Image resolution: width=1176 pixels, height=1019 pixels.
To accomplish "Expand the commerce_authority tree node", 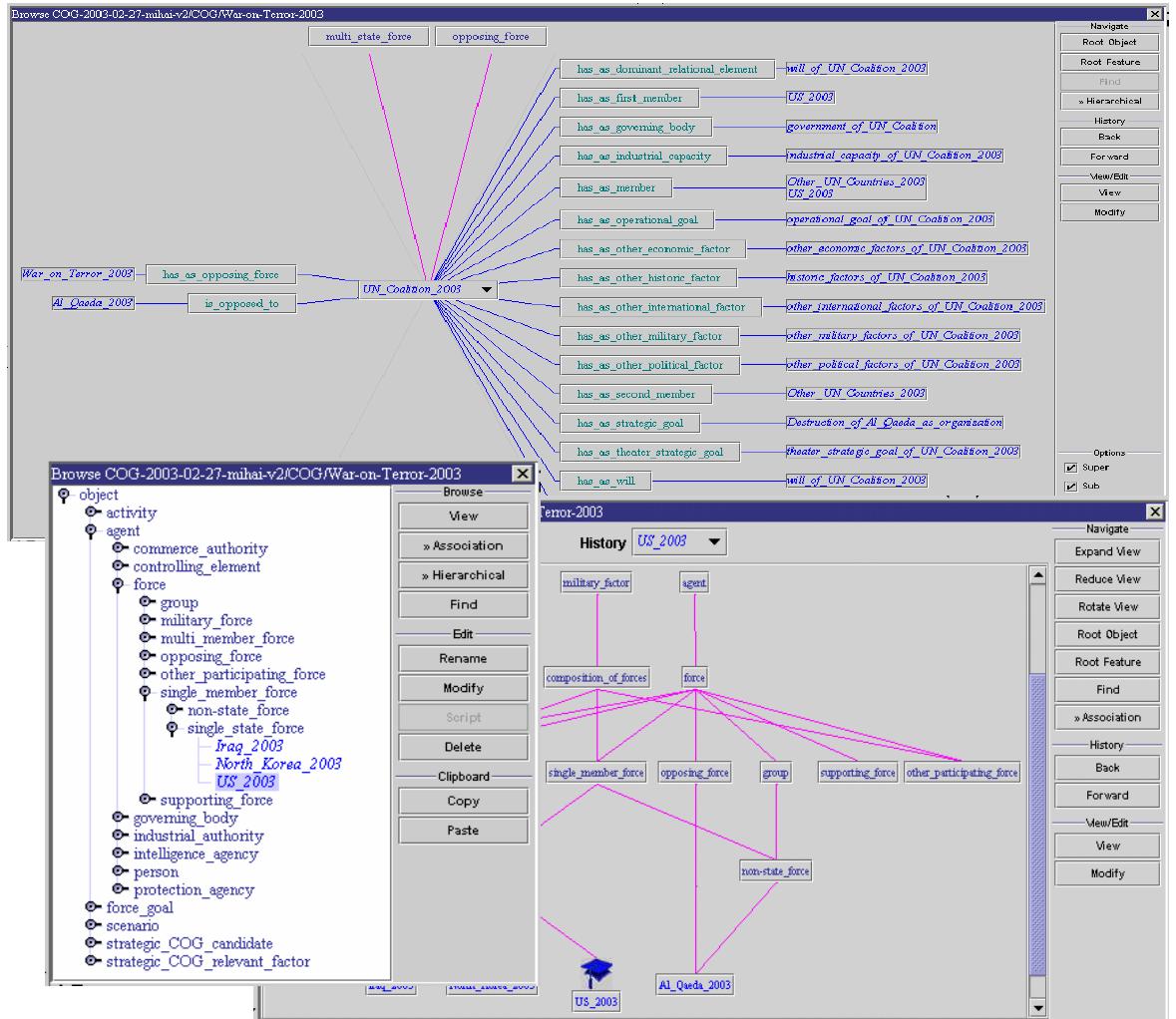I will click(x=119, y=548).
